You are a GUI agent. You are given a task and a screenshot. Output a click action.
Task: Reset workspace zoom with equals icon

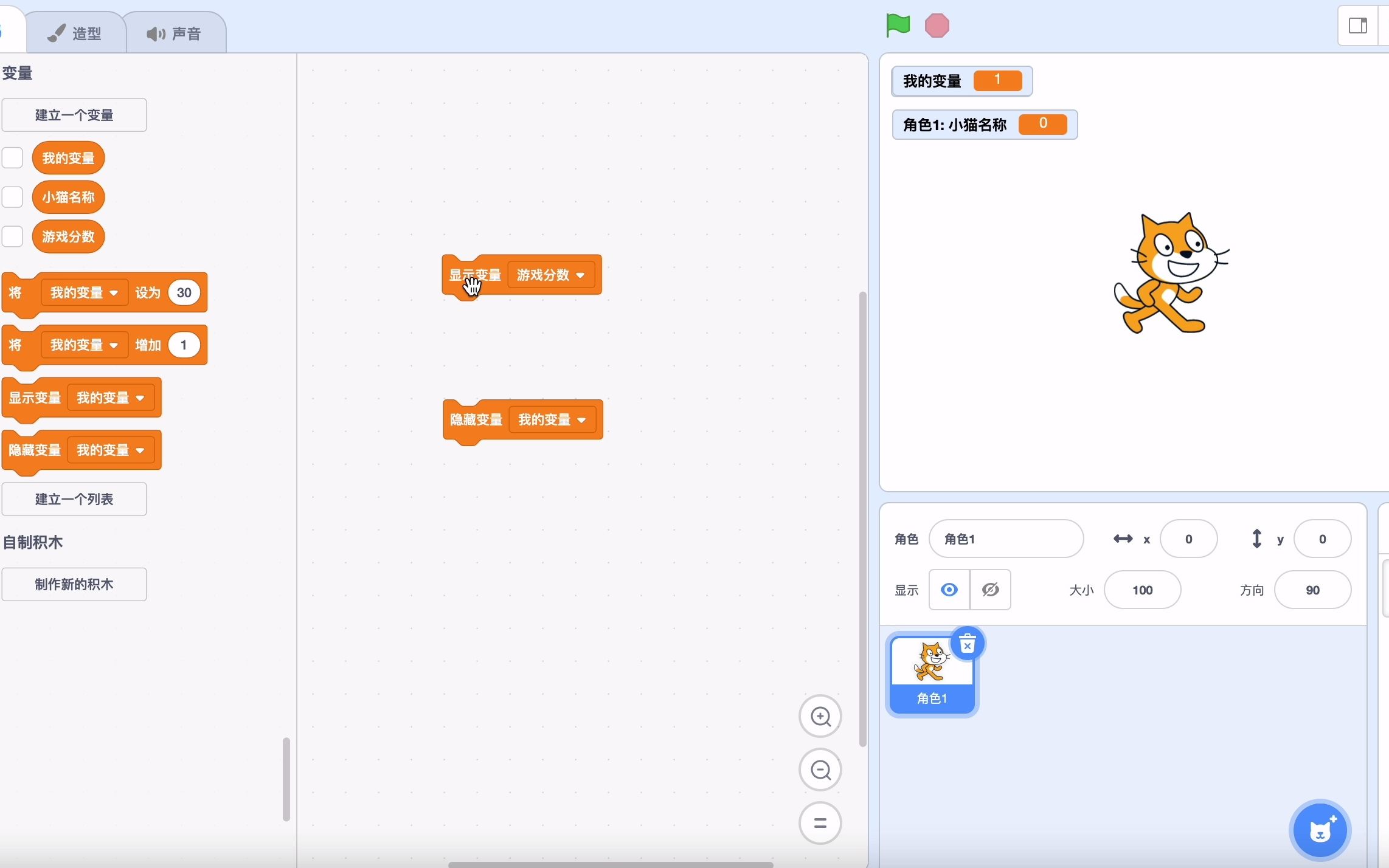pos(820,823)
